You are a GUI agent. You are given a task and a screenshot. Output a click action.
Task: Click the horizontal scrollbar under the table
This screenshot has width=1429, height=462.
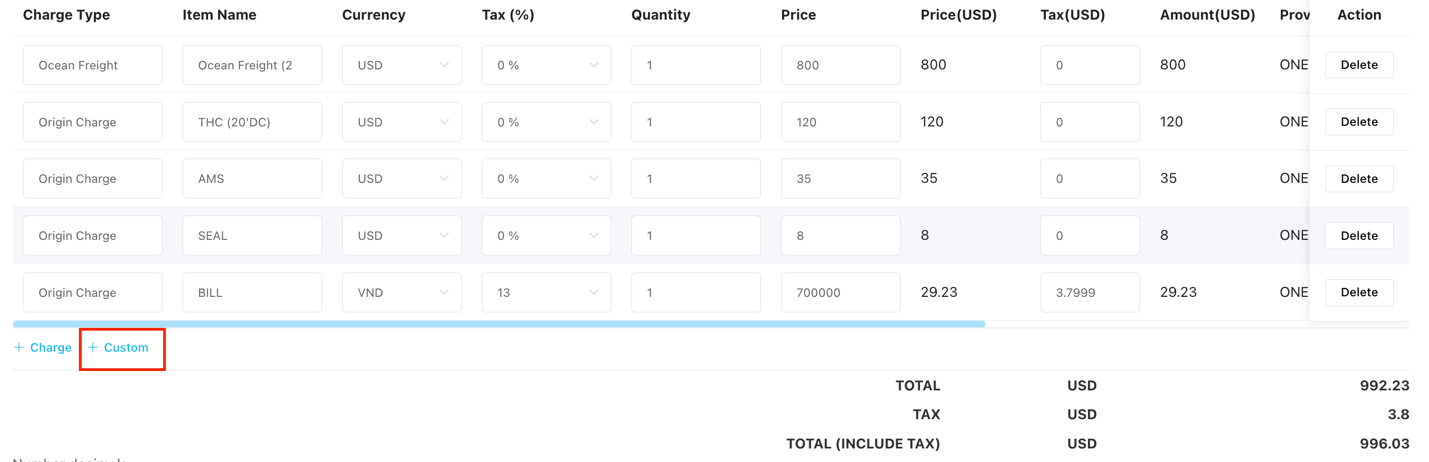498,324
